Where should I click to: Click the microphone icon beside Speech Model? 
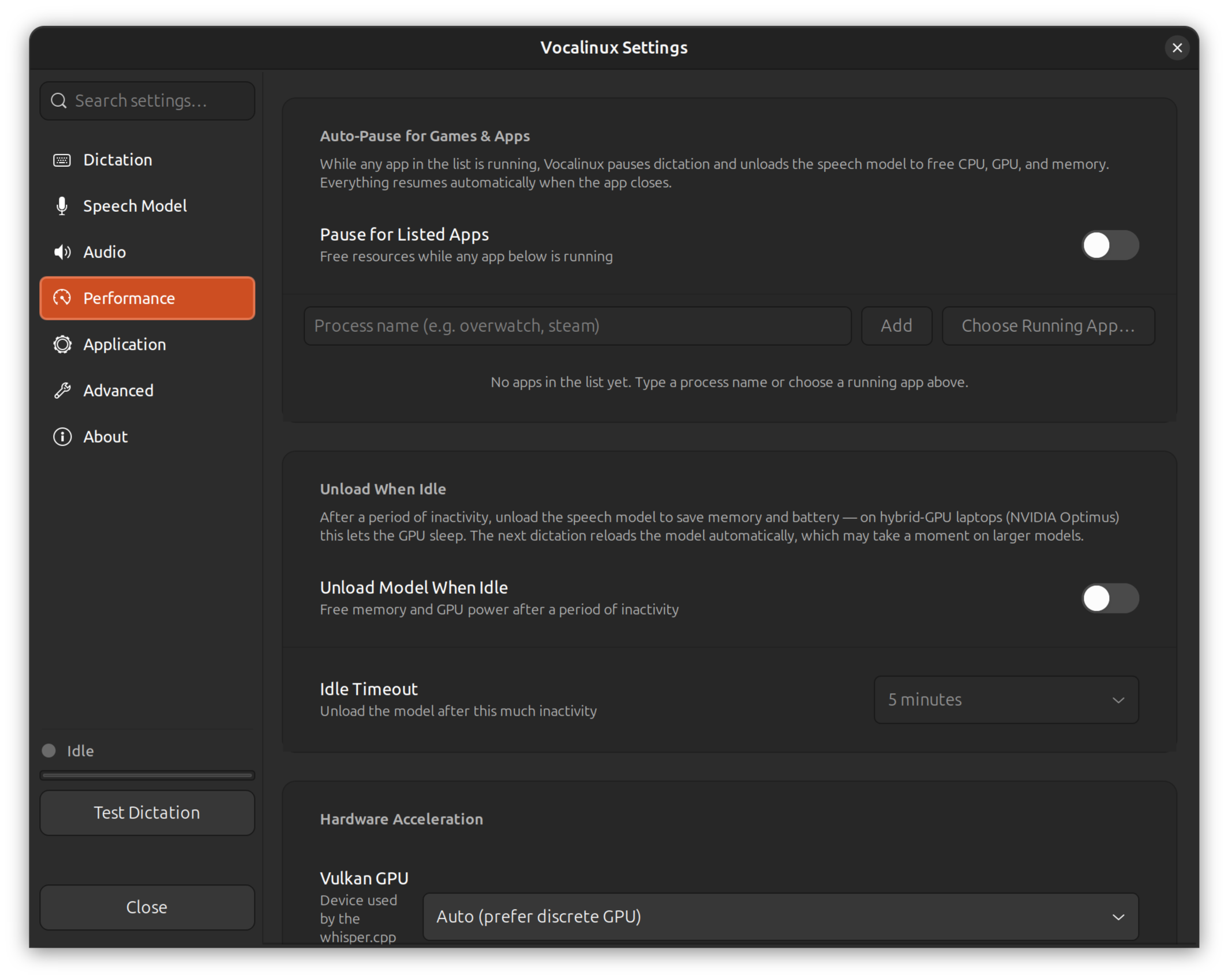pyautogui.click(x=62, y=206)
